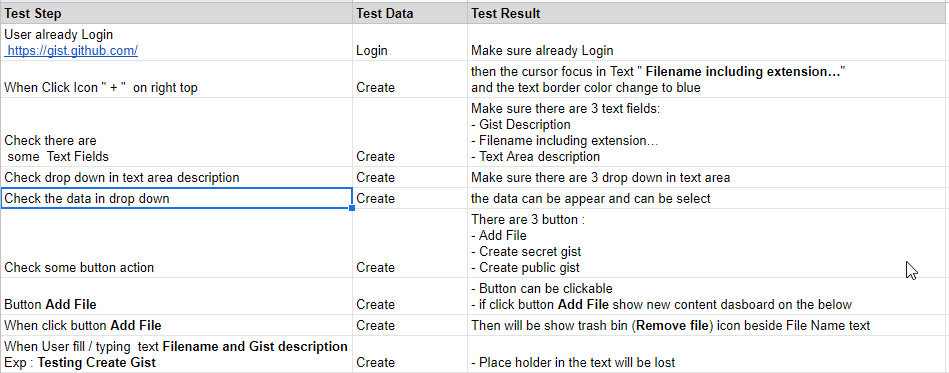Select the Test Step header cell

(176, 13)
